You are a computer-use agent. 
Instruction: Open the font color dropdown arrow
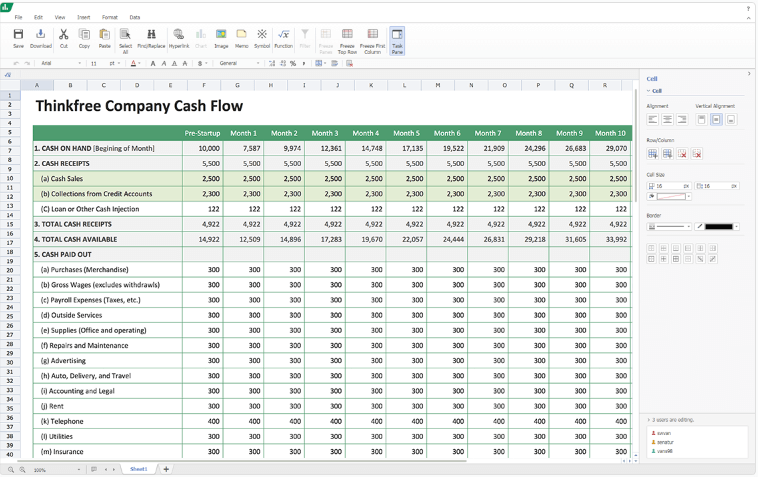140,63
